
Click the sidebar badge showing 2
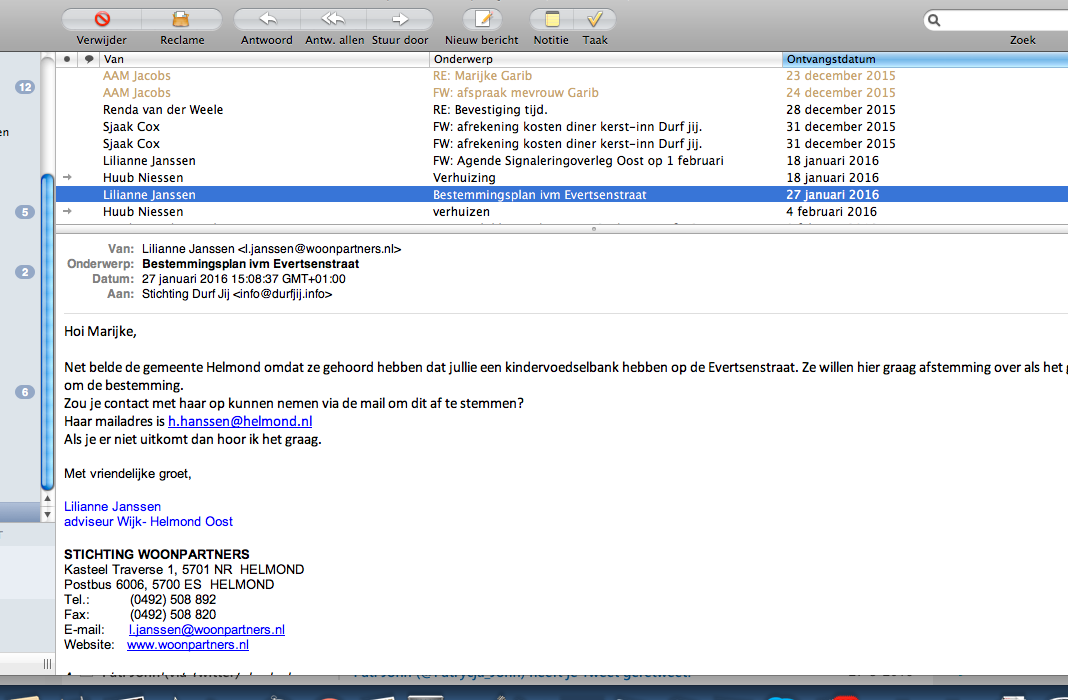tap(25, 272)
